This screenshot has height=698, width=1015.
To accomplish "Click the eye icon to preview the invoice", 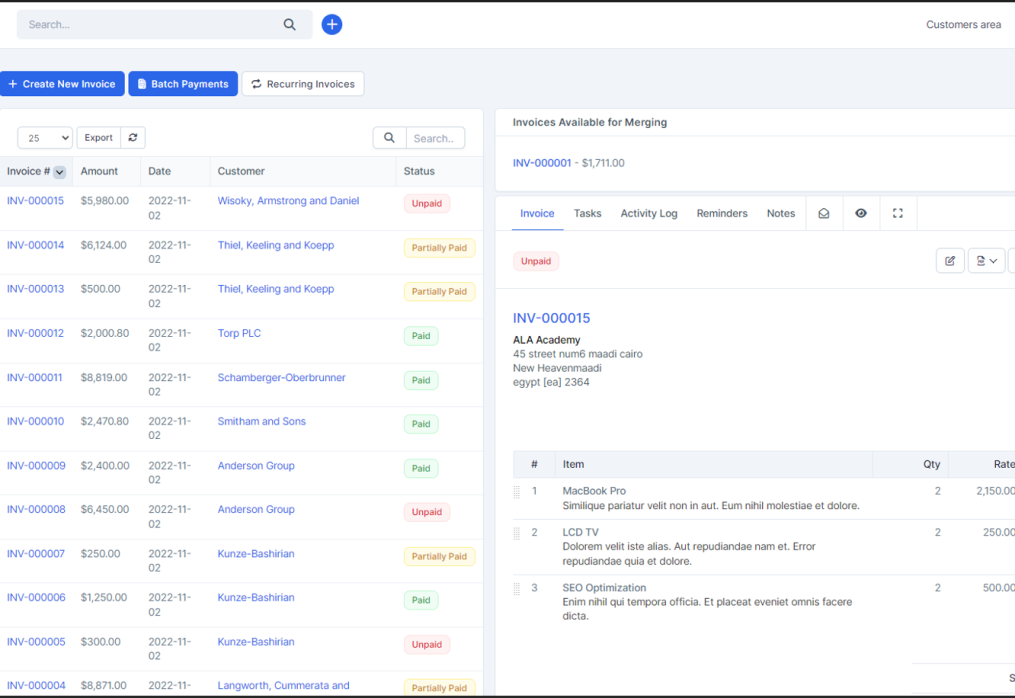I will (861, 213).
